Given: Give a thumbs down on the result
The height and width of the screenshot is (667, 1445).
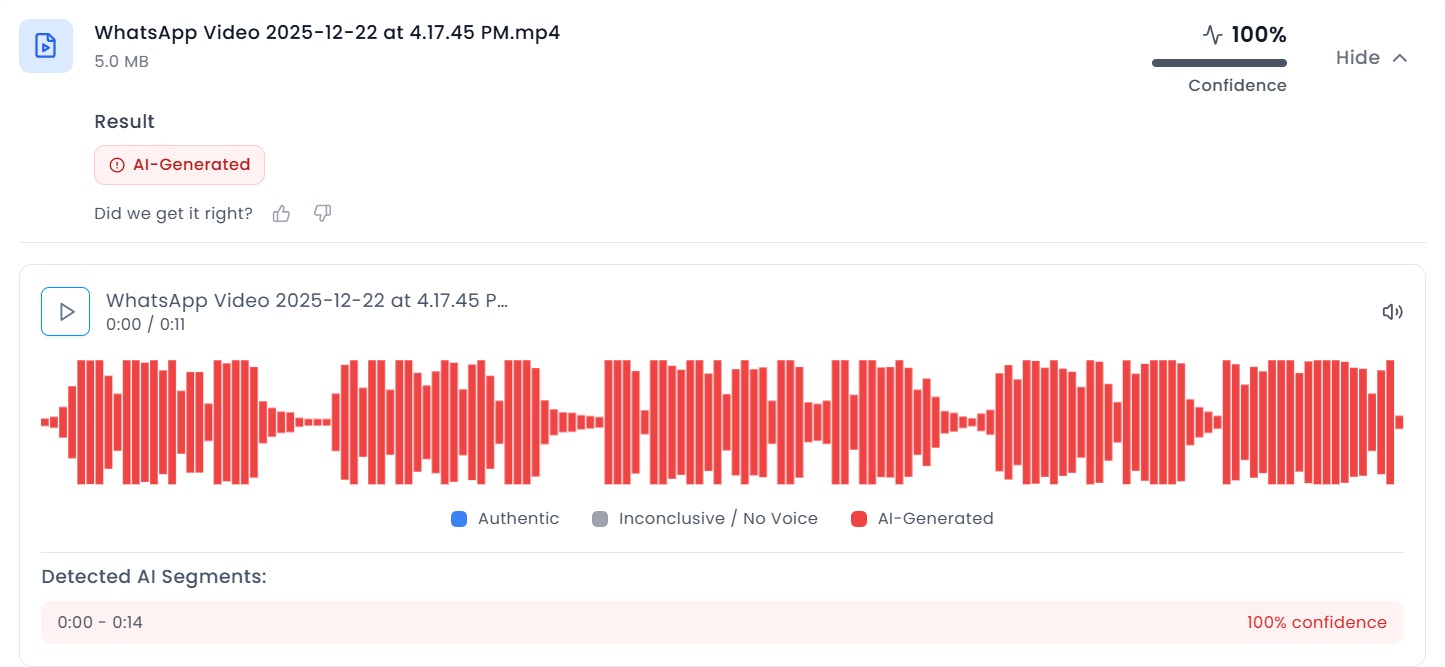Looking at the screenshot, I should [322, 213].
